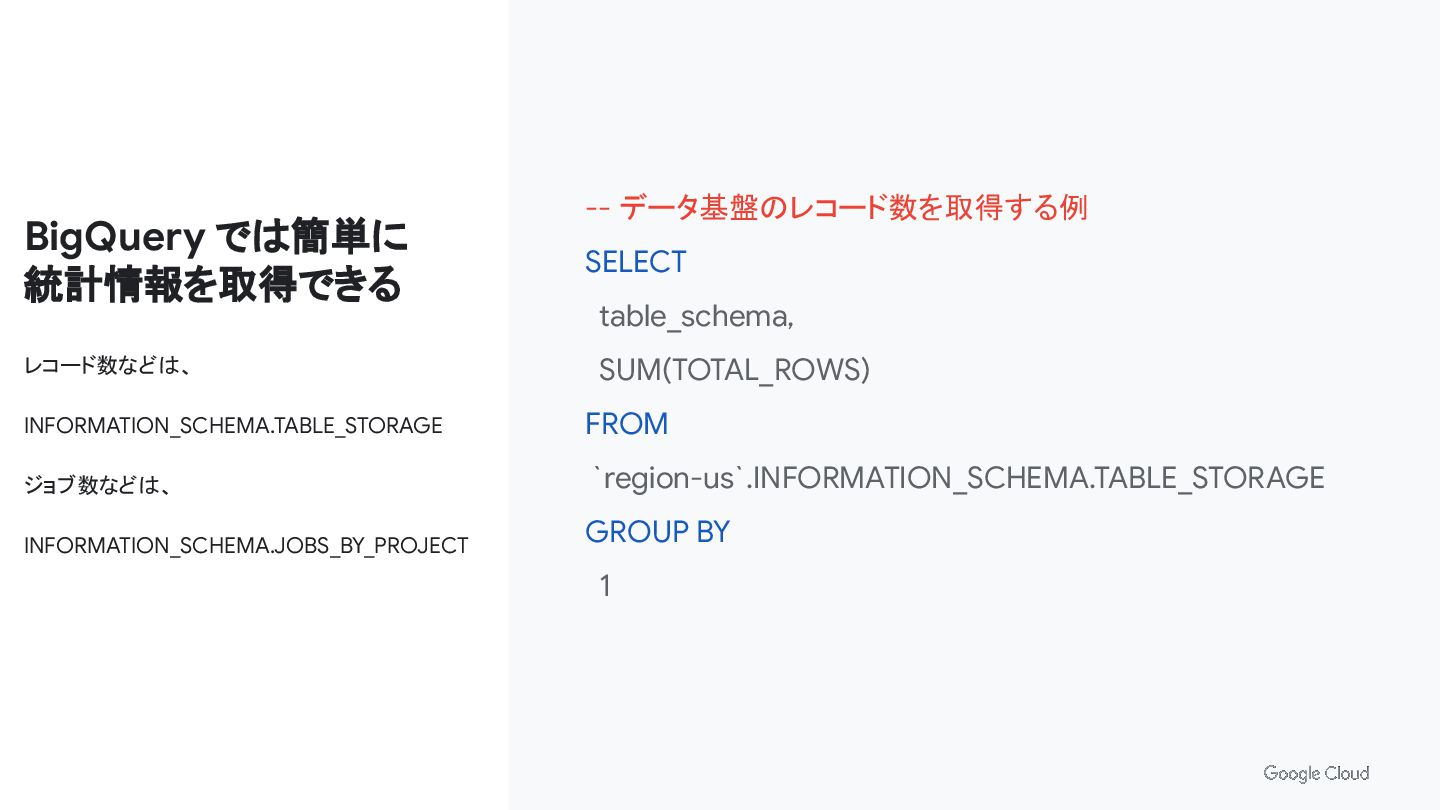Select the SELECT keyword in the query
This screenshot has height=810, width=1440.
tap(636, 262)
